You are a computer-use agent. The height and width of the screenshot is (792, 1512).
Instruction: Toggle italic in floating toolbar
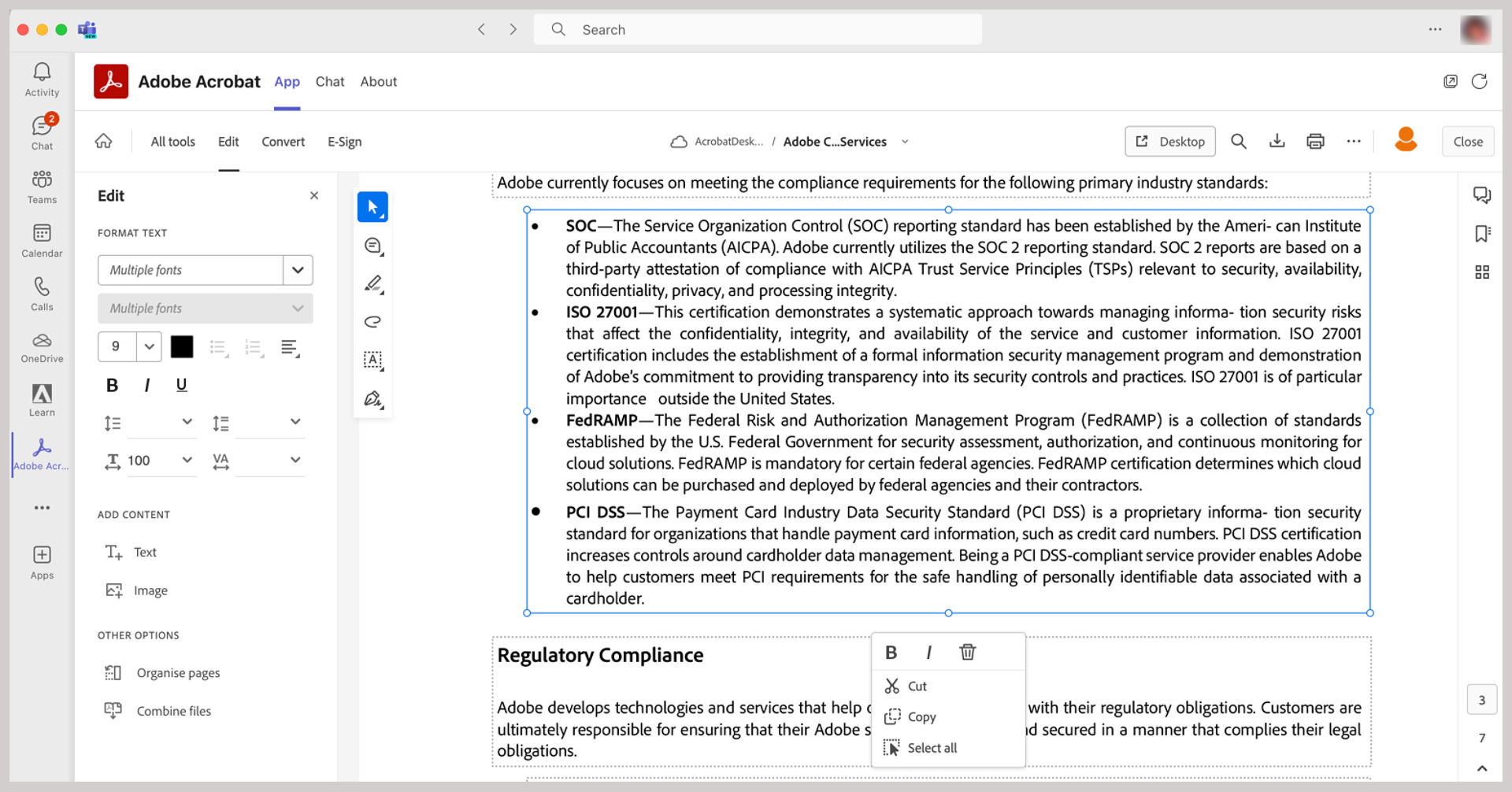928,652
